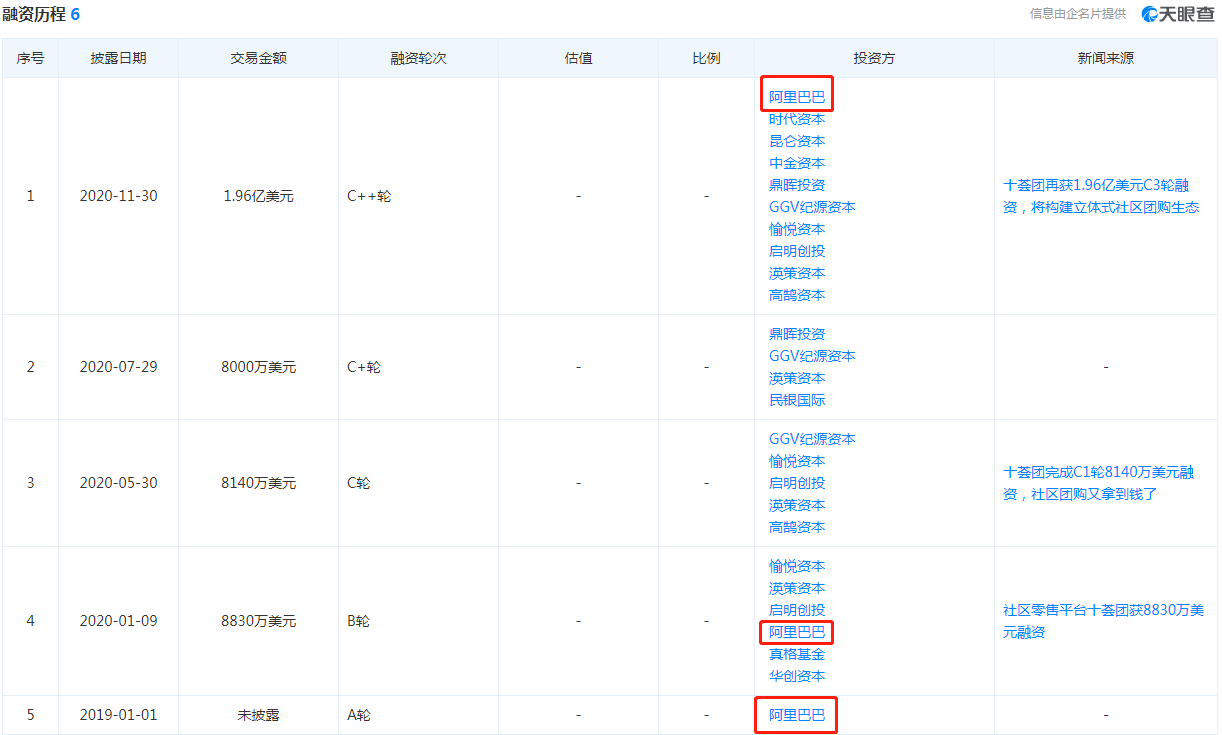Screen dimensions: 1222x735
Task: Open 启明创投 in the 2020-11-30 row
Action: coord(797,251)
